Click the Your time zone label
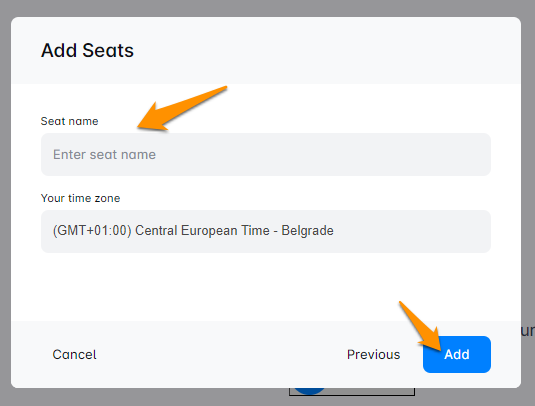The image size is (535, 406). point(81,198)
